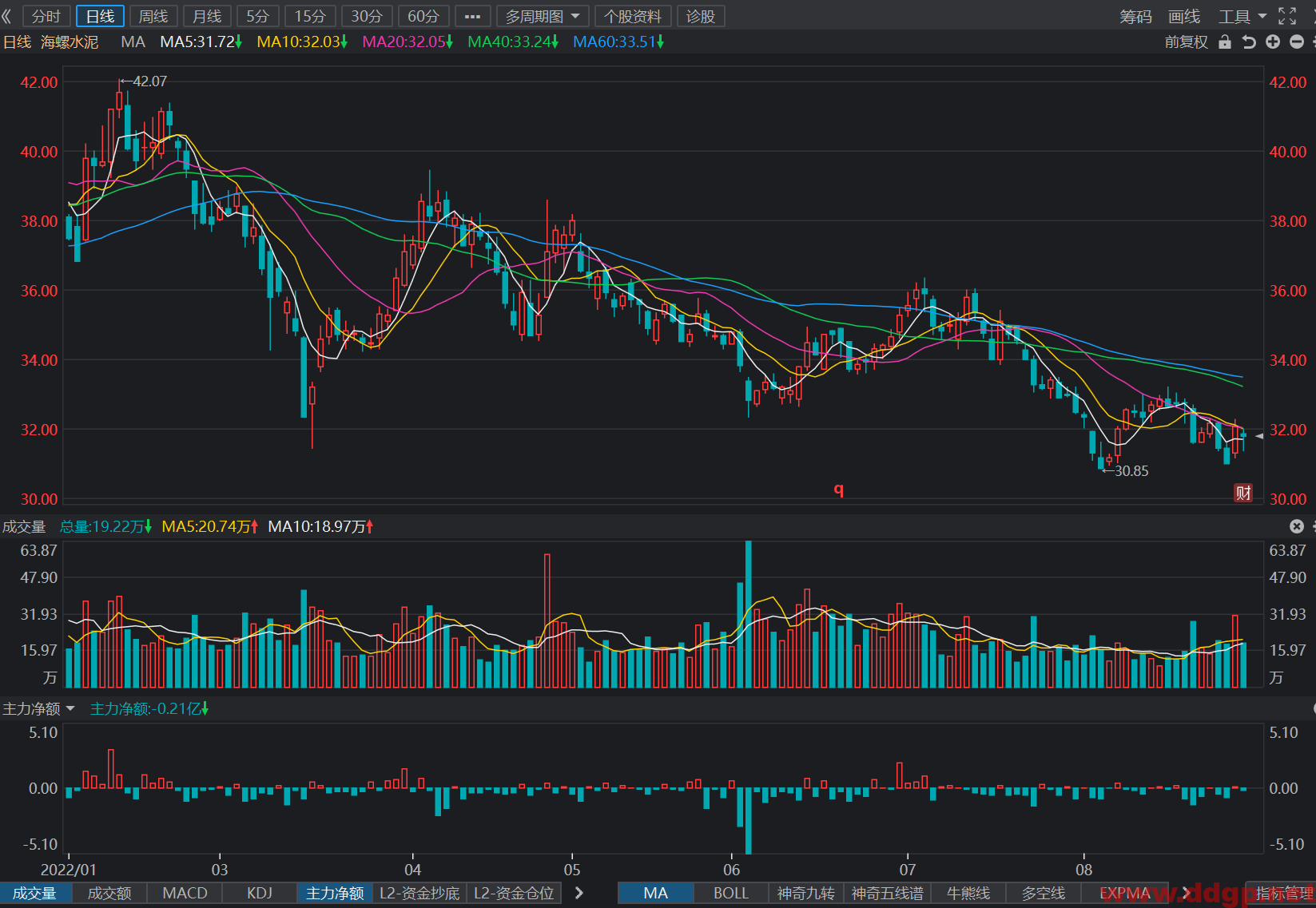Click the red q marker on chart
Viewport: 1316px width, 908px height.
(839, 489)
